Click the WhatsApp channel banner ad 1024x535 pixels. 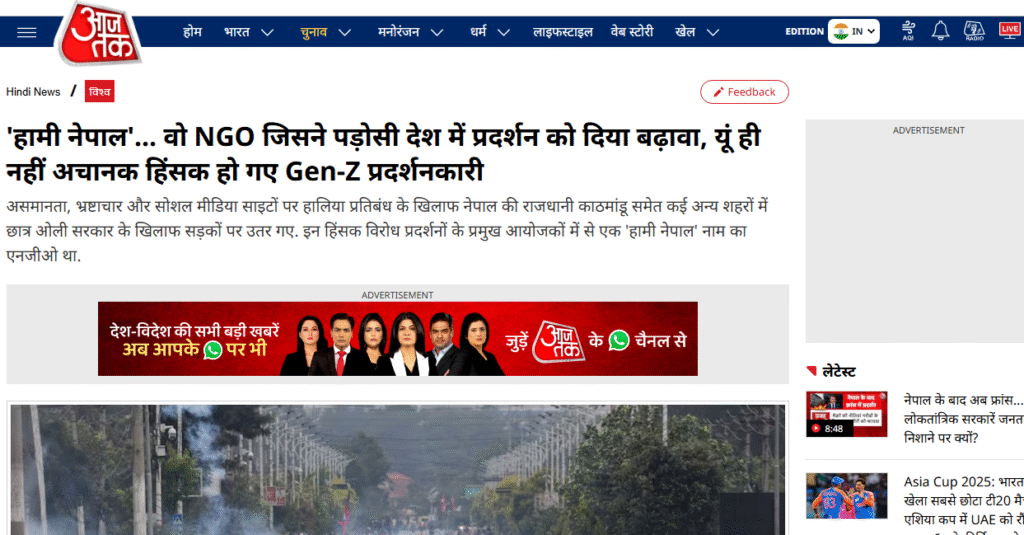tap(397, 339)
